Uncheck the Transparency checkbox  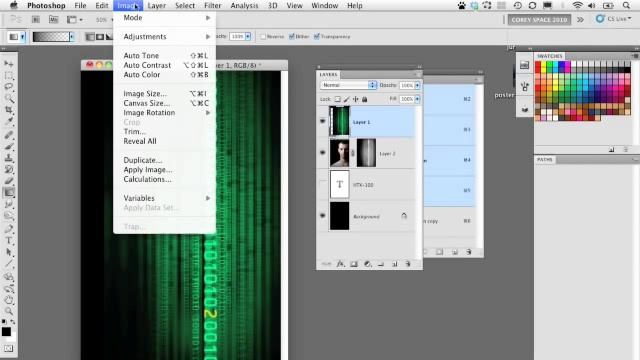pyautogui.click(x=317, y=36)
